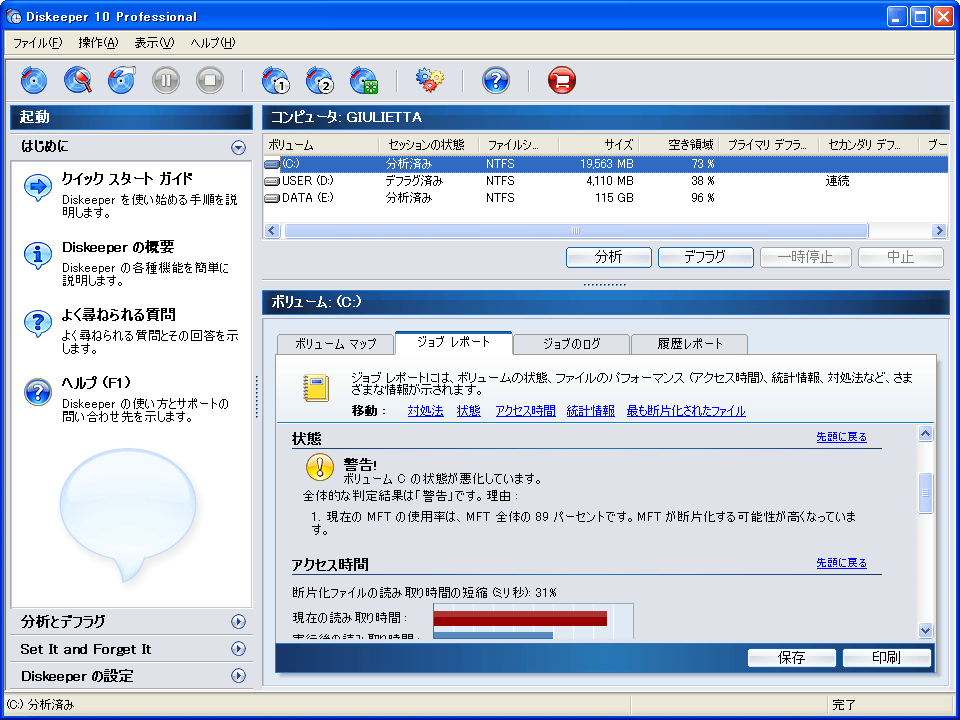
Task: Switch to the ボリューム マップ tab
Action: coord(335,344)
